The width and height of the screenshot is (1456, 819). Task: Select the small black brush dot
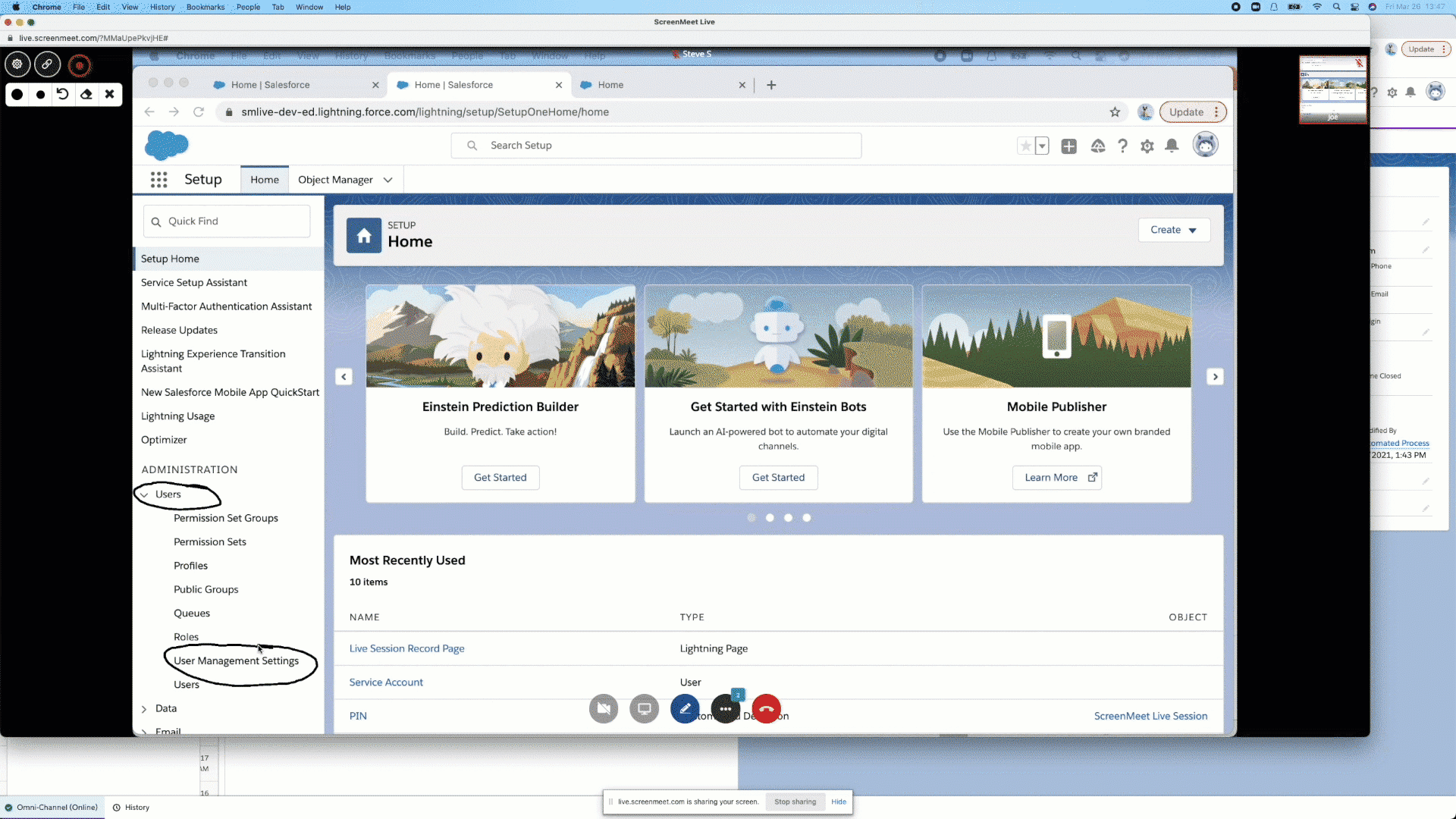click(41, 95)
